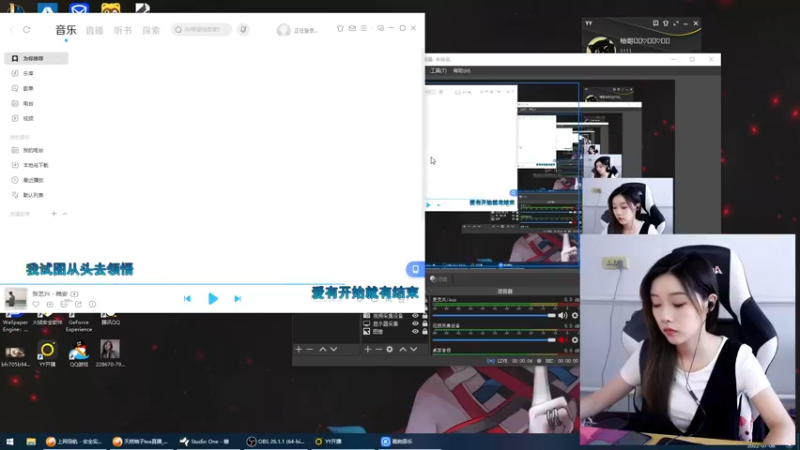Select 为你推荐 in the sidebar
Image resolution: width=800 pixels, height=450 pixels.
[x=36, y=58]
